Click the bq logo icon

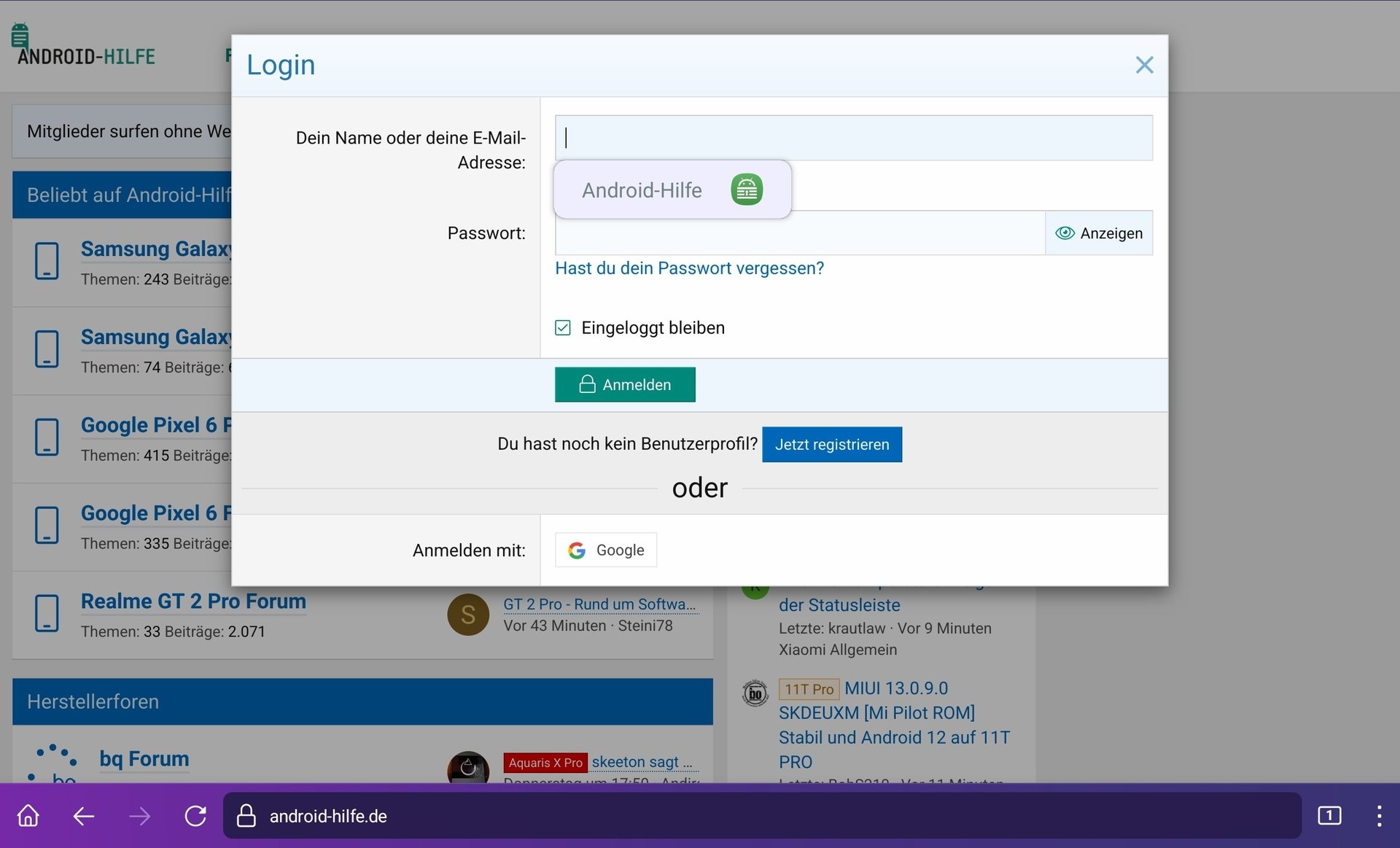click(x=52, y=763)
